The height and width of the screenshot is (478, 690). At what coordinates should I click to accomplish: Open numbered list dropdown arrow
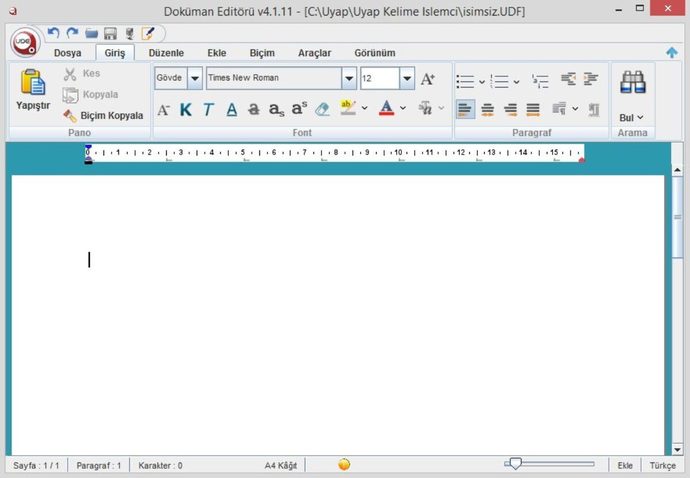click(516, 82)
